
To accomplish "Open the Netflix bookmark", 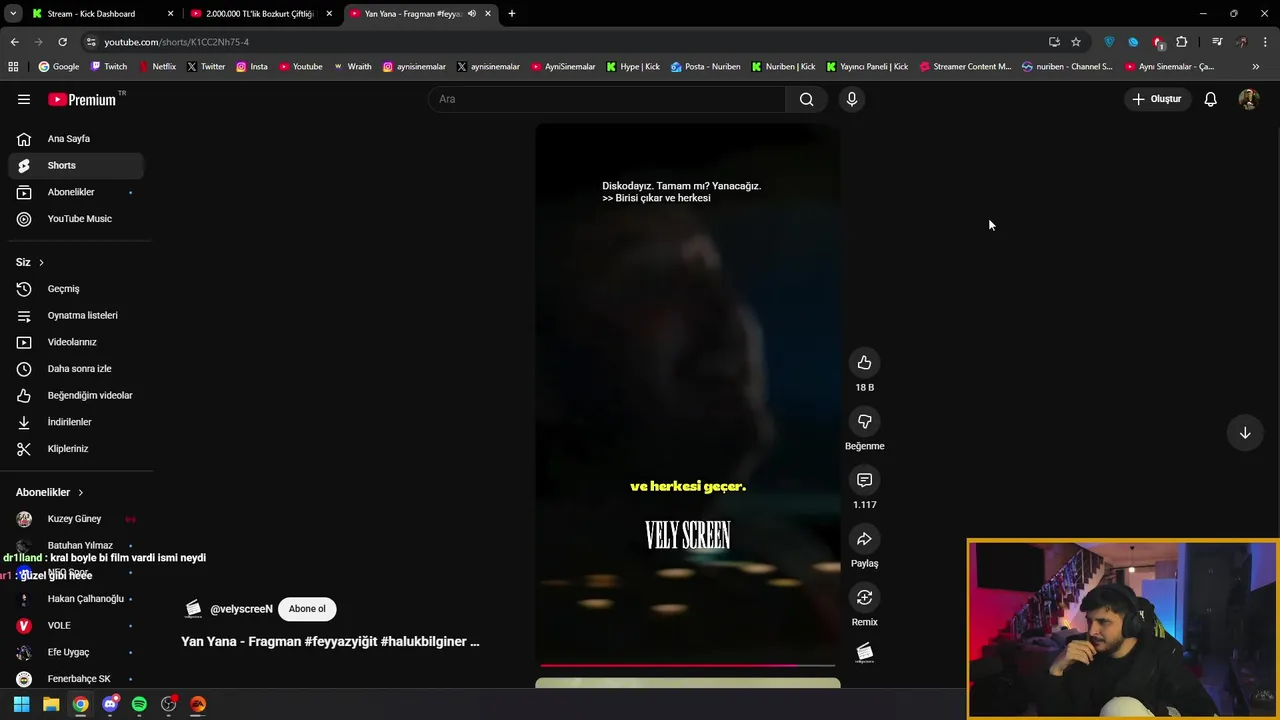I will tap(157, 66).
